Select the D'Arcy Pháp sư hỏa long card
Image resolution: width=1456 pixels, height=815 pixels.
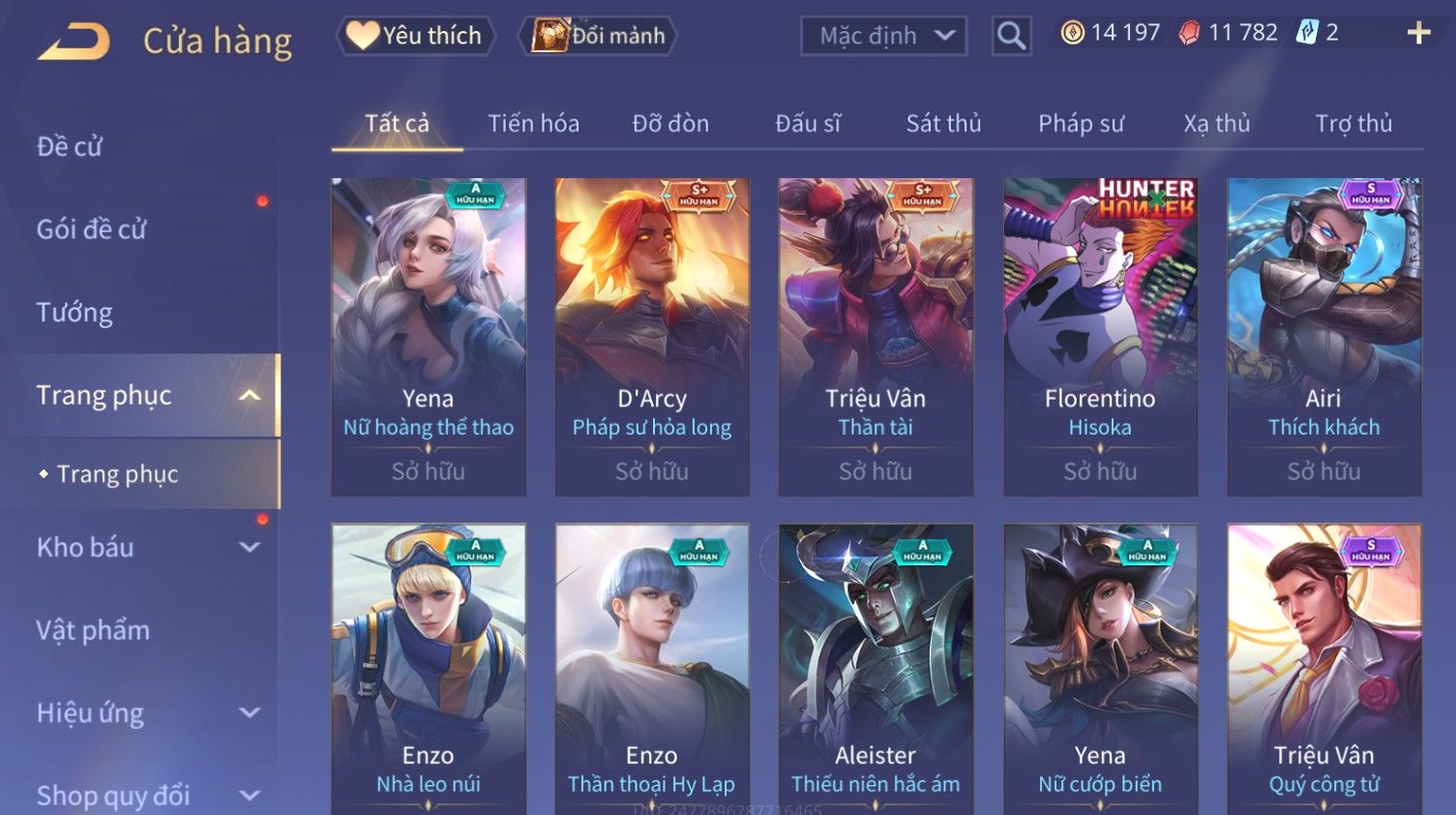652,337
